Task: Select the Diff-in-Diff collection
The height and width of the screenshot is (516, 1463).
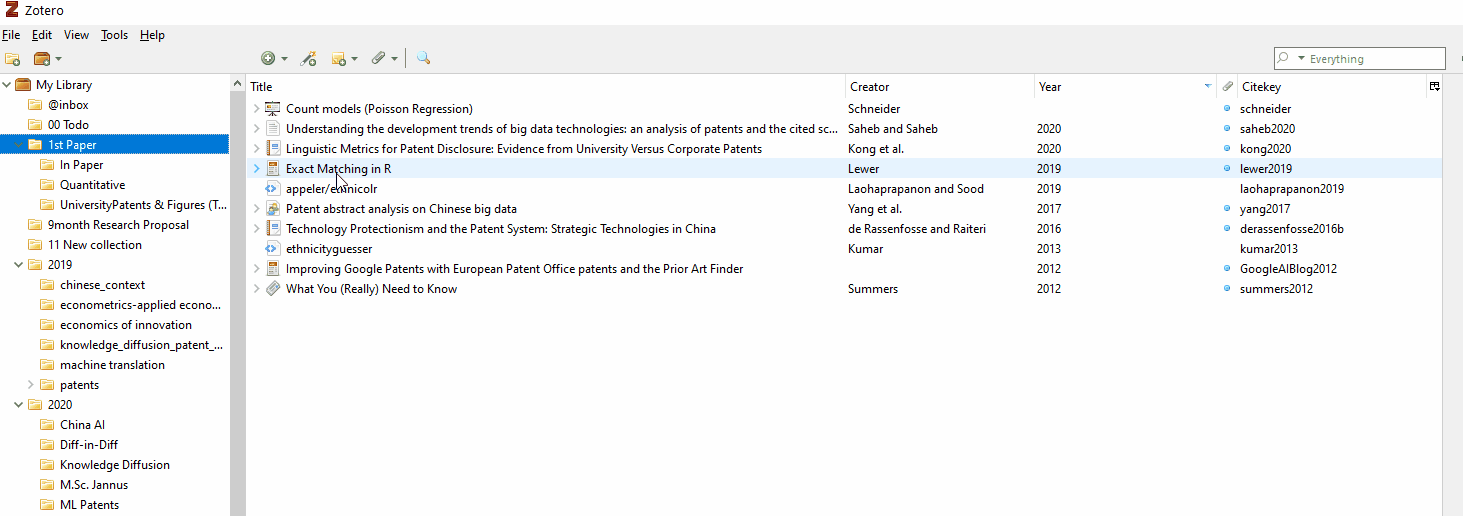Action: click(x=89, y=445)
